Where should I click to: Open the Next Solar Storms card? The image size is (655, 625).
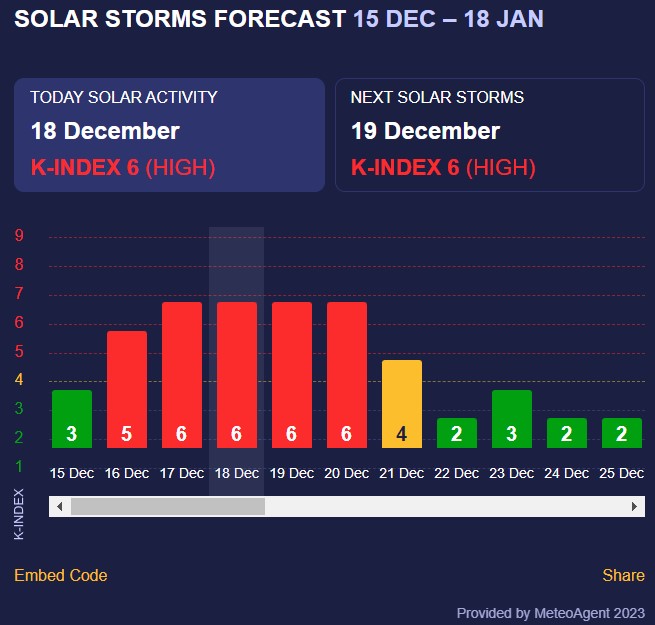coord(489,135)
